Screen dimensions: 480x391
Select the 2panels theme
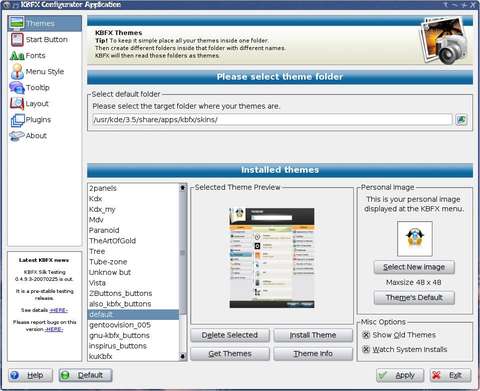[133, 188]
